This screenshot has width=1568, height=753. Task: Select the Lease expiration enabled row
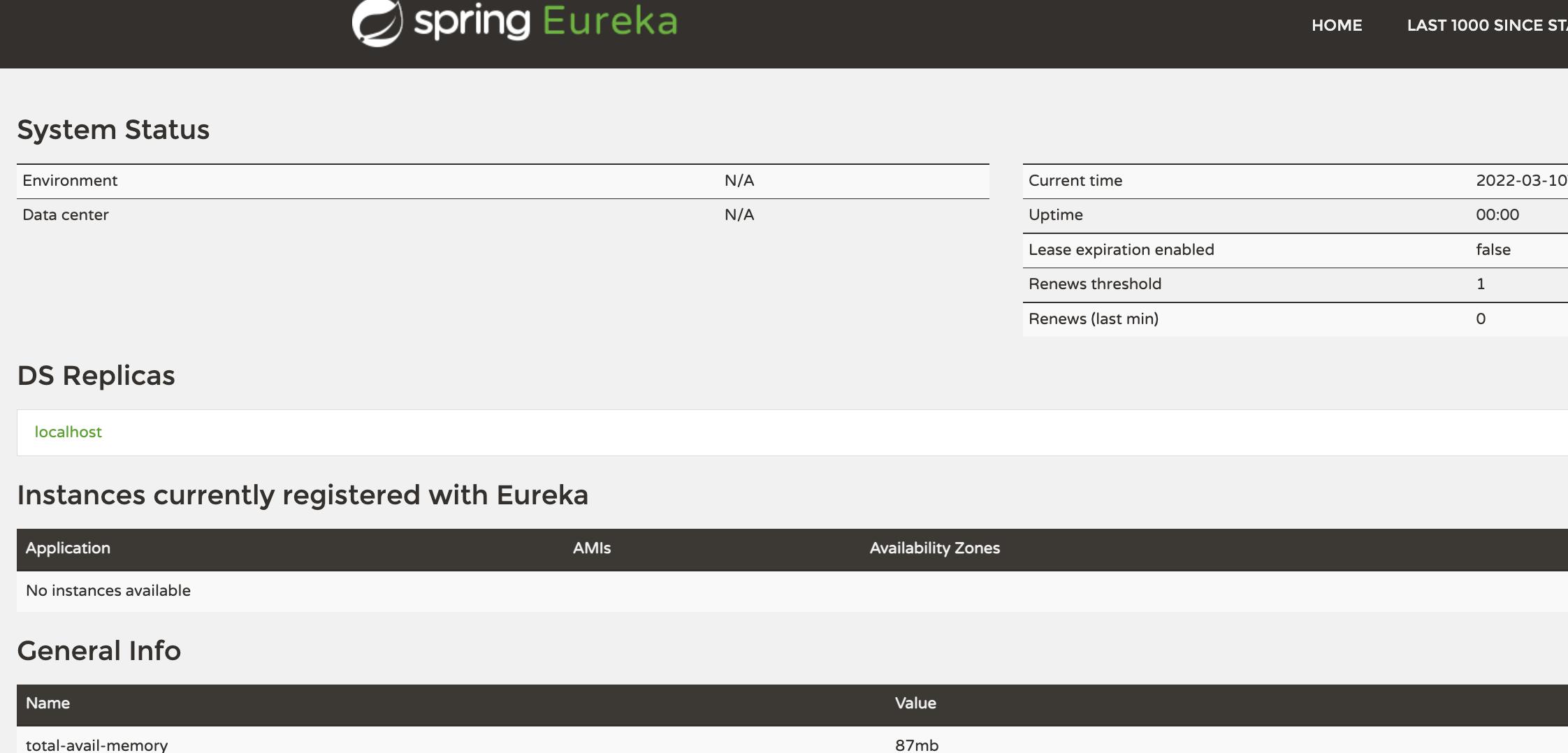[x=1295, y=250]
